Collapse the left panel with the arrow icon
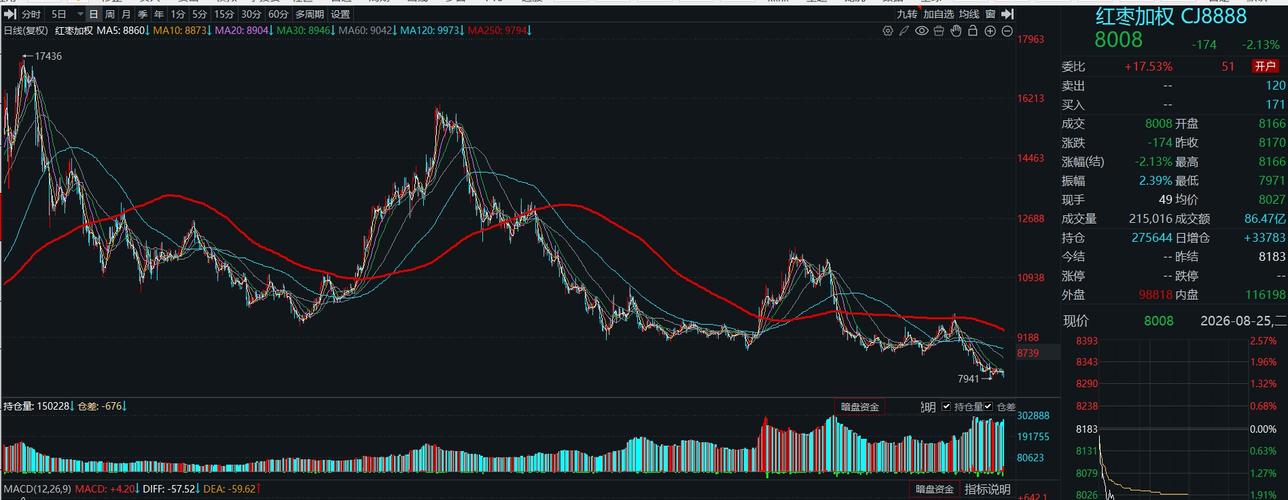Viewport: 1288px width, 500px height. [x=9, y=14]
